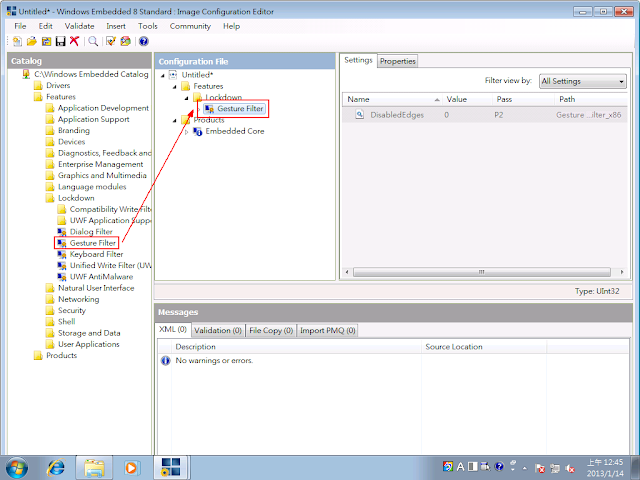The width and height of the screenshot is (640, 480).
Task: Open the Help menu
Action: pyautogui.click(x=231, y=26)
